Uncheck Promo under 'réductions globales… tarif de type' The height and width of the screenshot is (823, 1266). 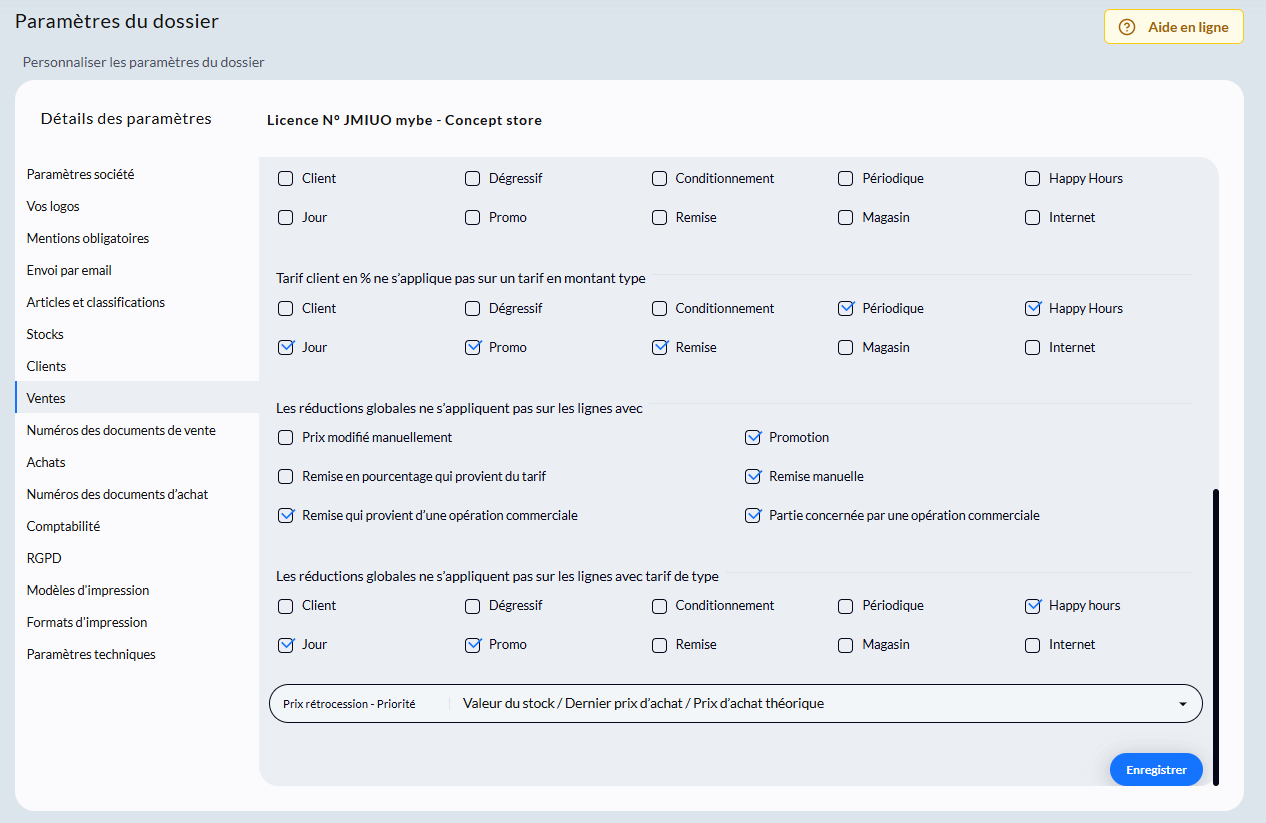[x=473, y=644]
